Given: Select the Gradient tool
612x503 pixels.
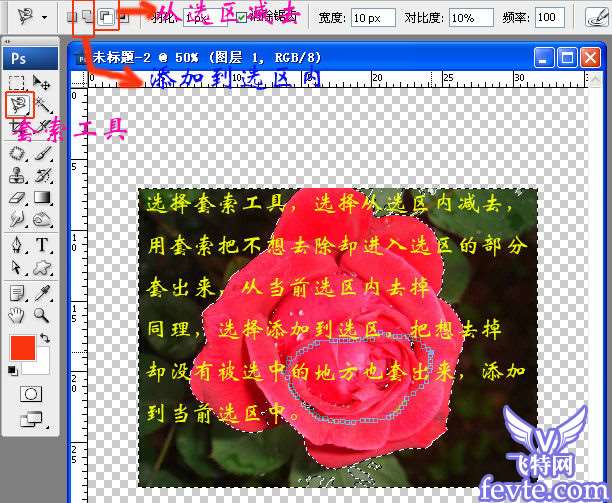Looking at the screenshot, I should 43,197.
